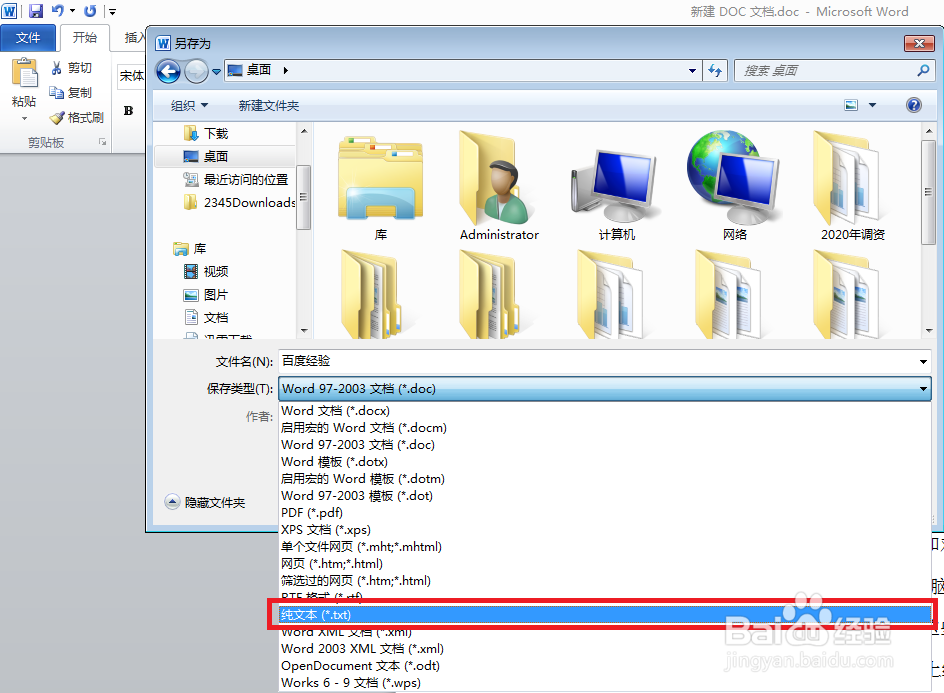Choose 启用宏的 Word 模板 (*.dotm)
944x693 pixels.
click(604, 479)
